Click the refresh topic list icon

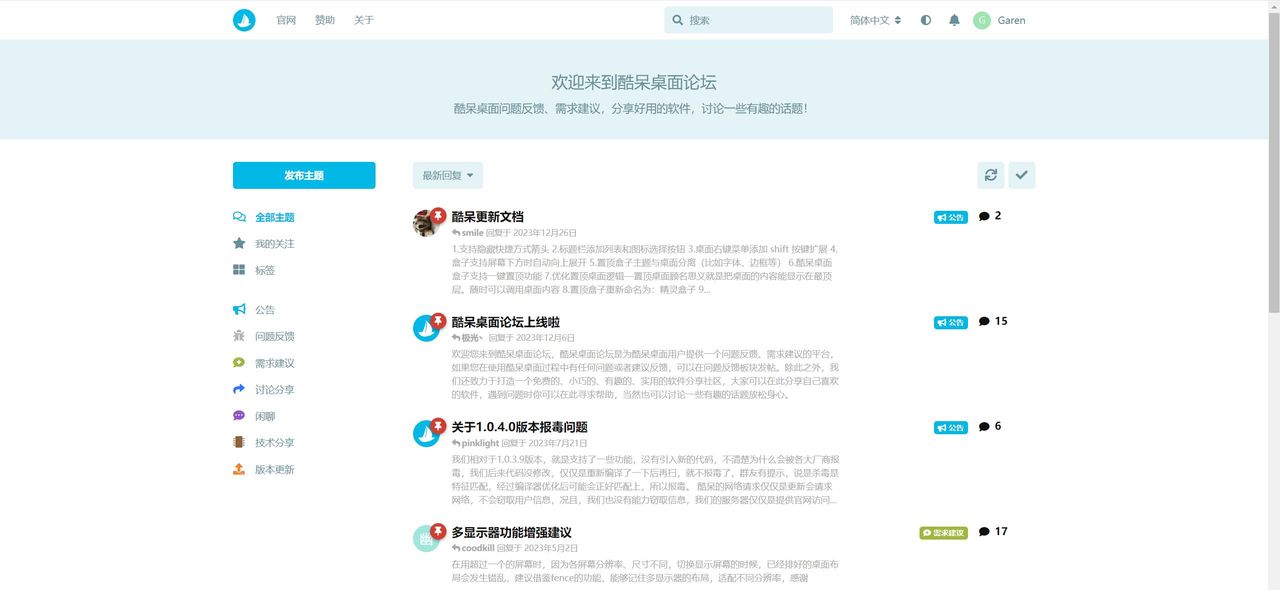[990, 175]
